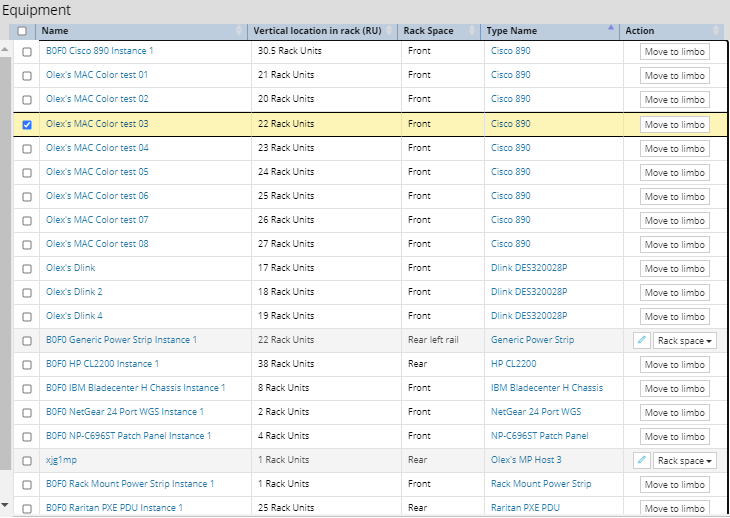Click the Action column sort arrows
730x518 pixels.
[716, 31]
